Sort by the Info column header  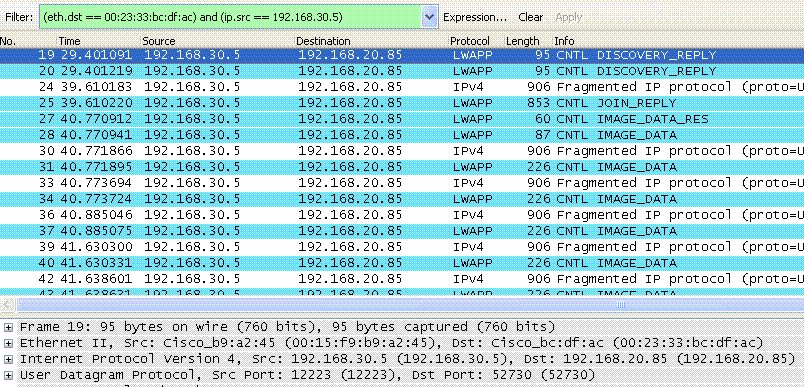click(678, 41)
